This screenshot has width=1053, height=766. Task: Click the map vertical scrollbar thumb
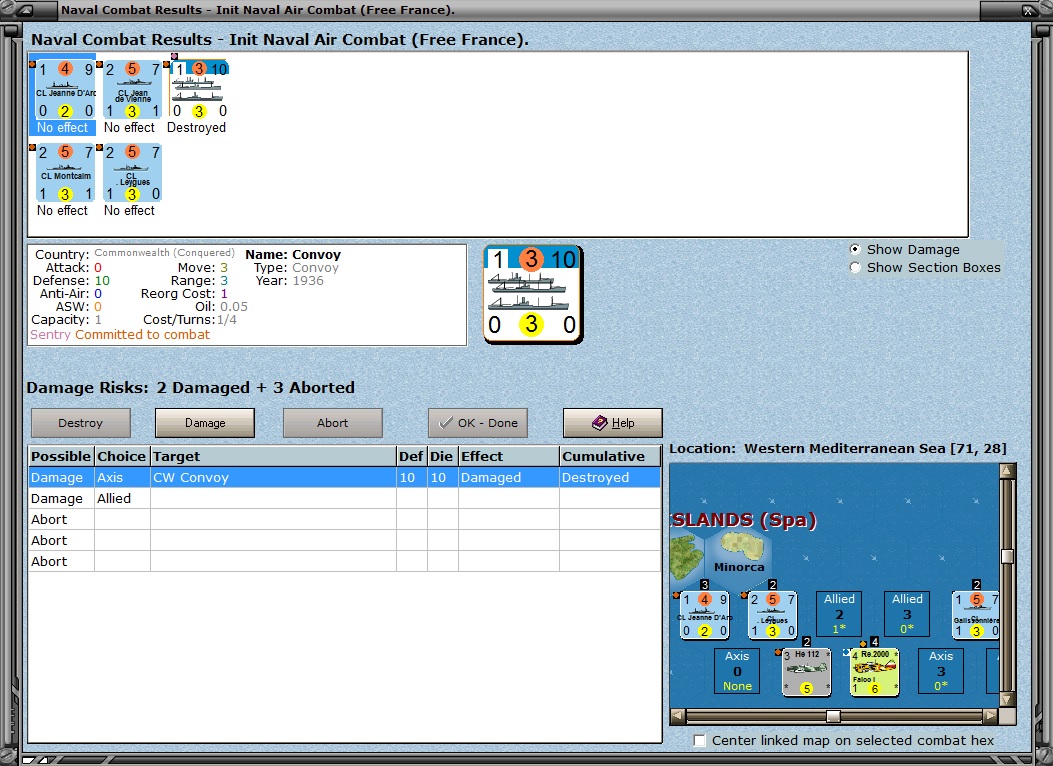(1007, 556)
